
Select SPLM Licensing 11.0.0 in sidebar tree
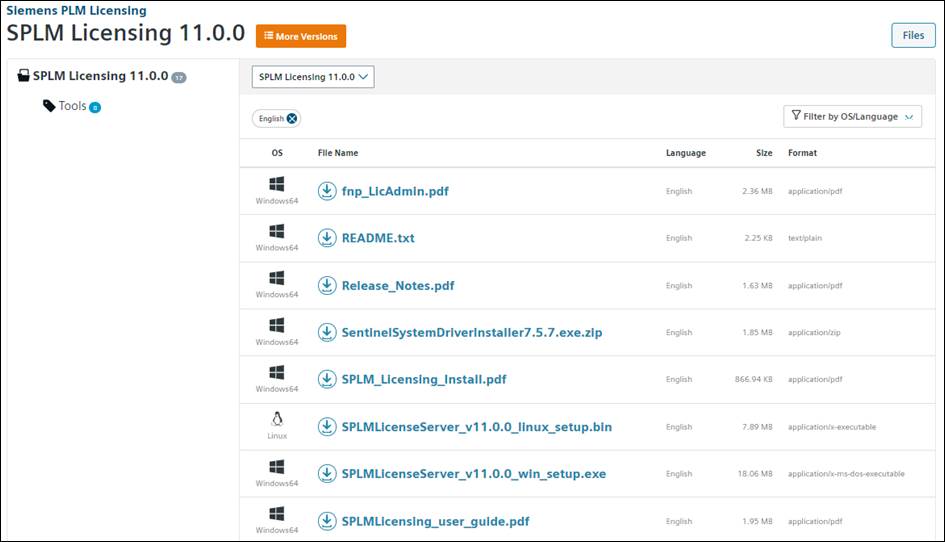point(100,76)
